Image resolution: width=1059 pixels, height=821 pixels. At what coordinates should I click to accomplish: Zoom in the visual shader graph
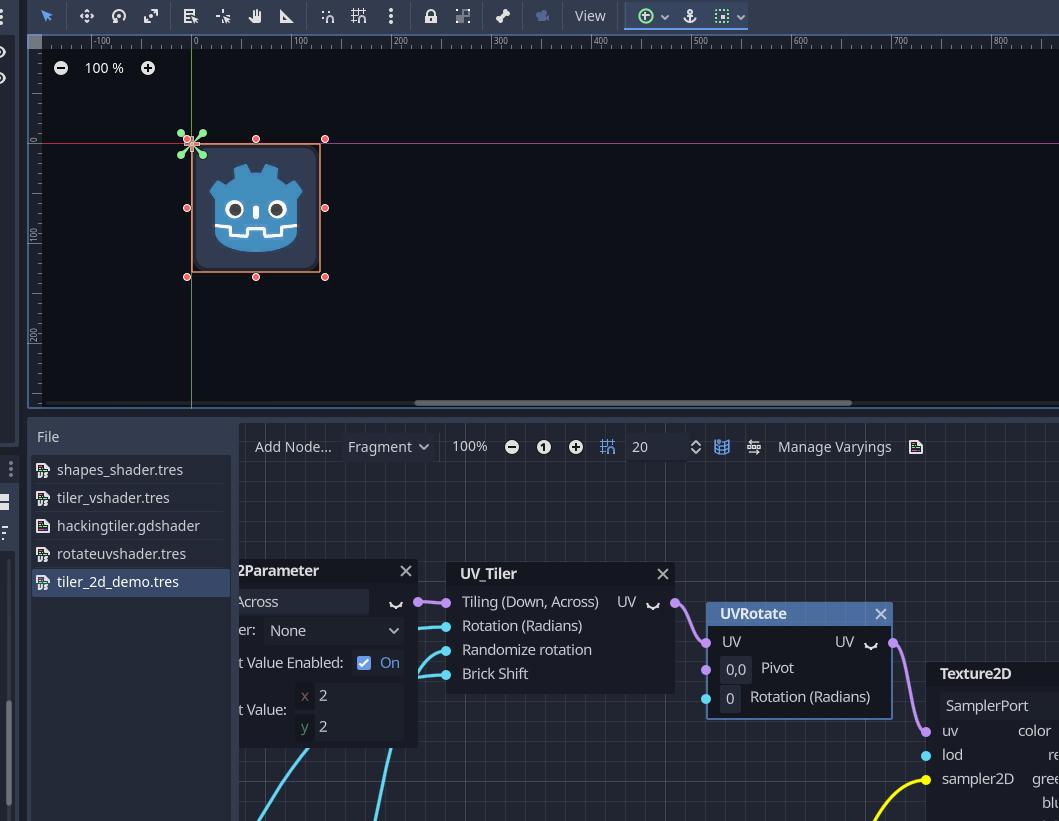[x=575, y=447]
